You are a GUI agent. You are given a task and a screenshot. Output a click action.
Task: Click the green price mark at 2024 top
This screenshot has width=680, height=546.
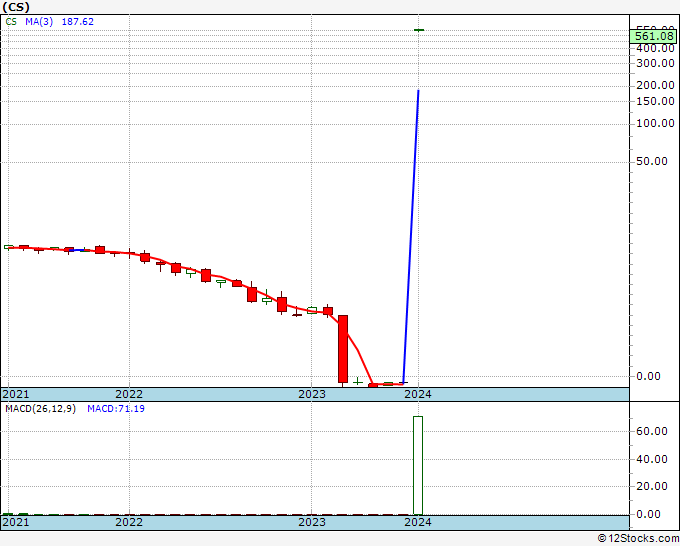[419, 30]
